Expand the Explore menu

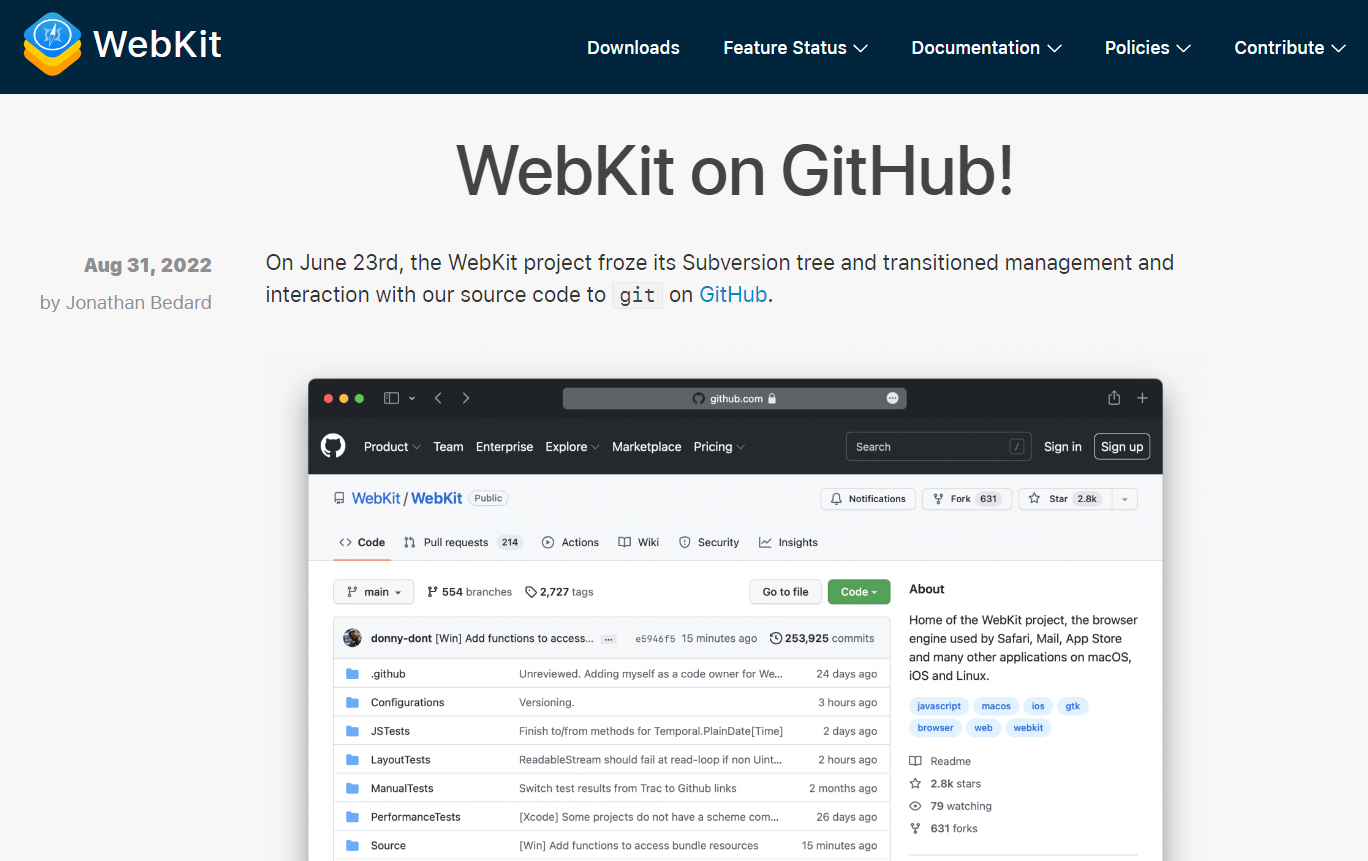pyautogui.click(x=572, y=447)
